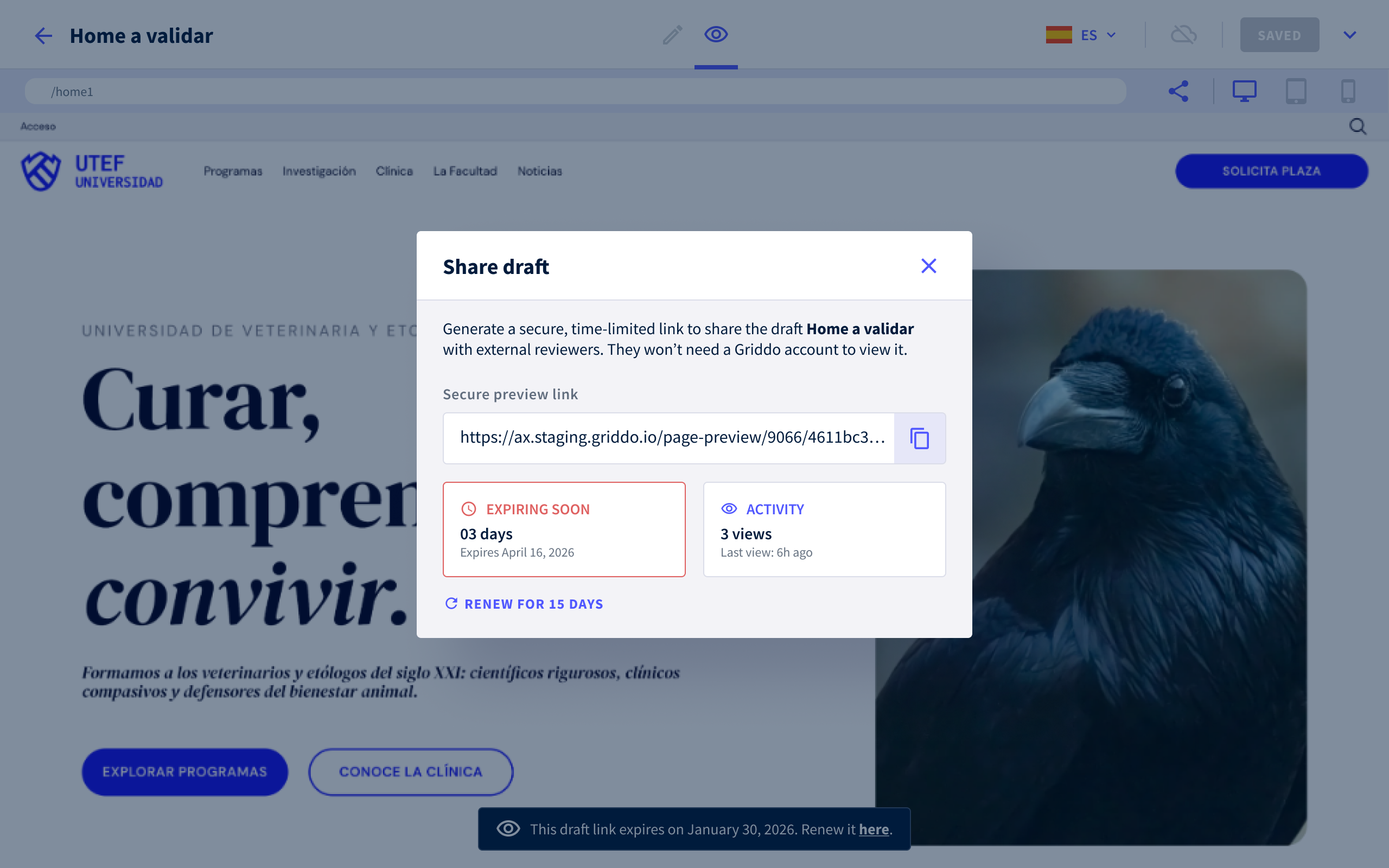
Task: Click the 'Share draft' dialog heading
Action: pyautogui.click(x=496, y=267)
